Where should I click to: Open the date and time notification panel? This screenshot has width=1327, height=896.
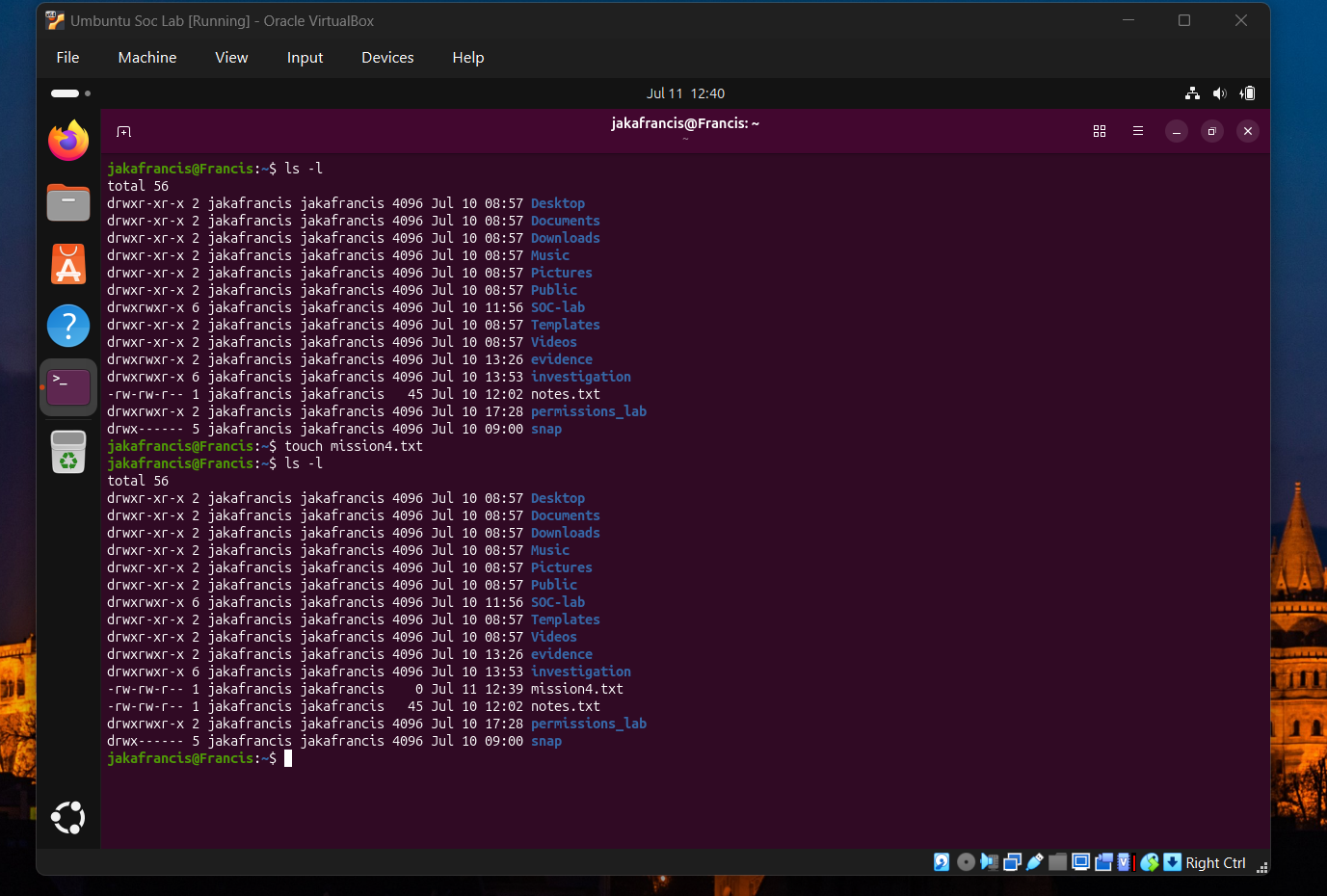tap(685, 93)
